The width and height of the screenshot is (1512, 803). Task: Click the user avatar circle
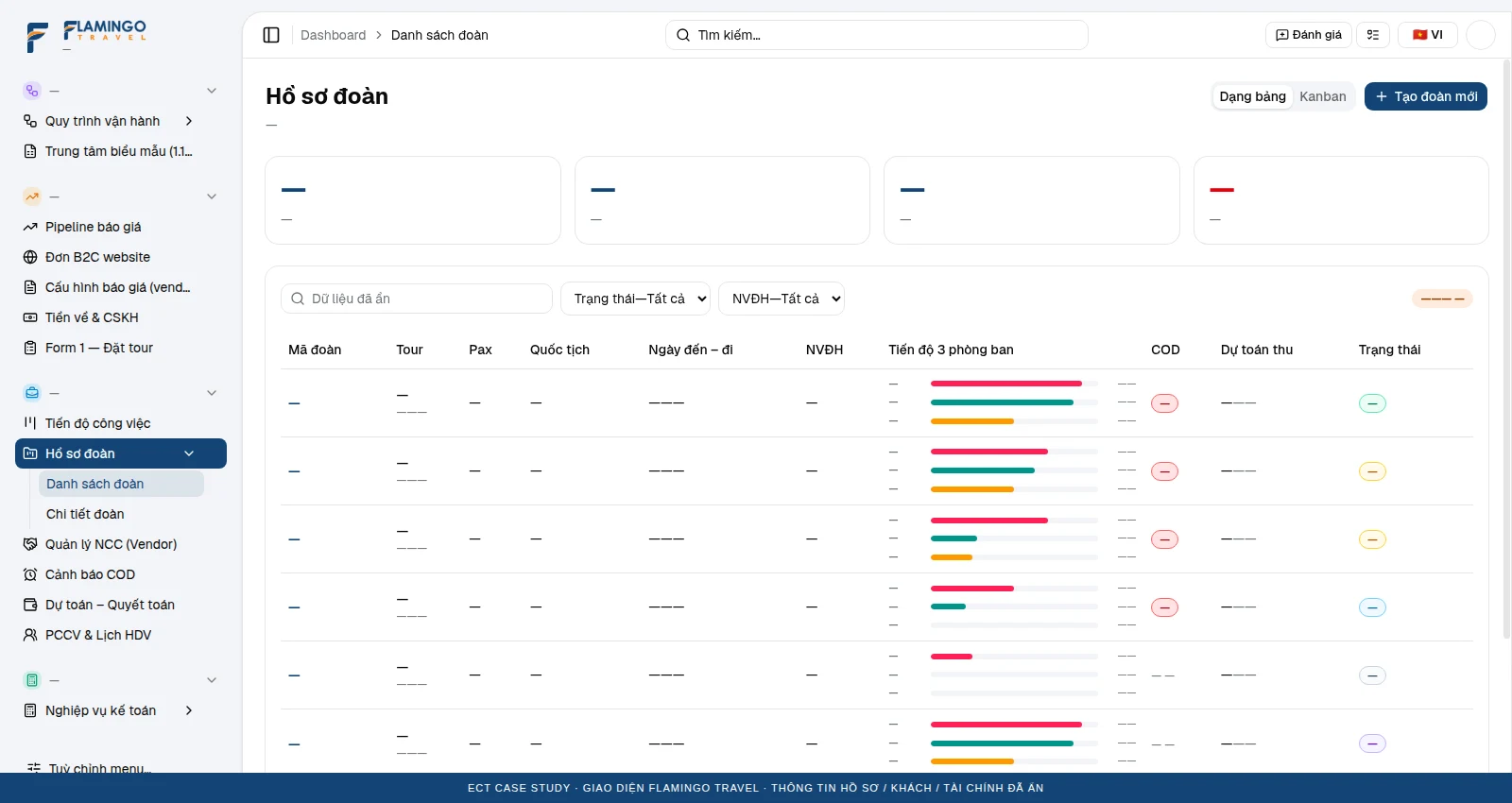point(1480,35)
